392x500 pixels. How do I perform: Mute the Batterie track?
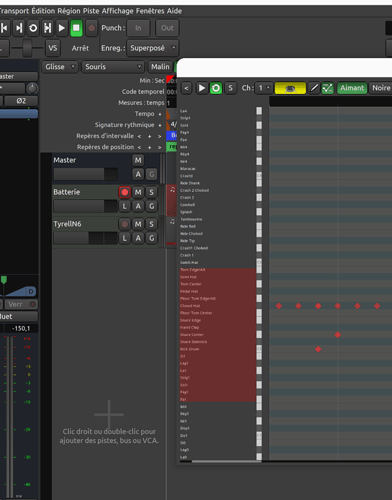click(x=138, y=192)
